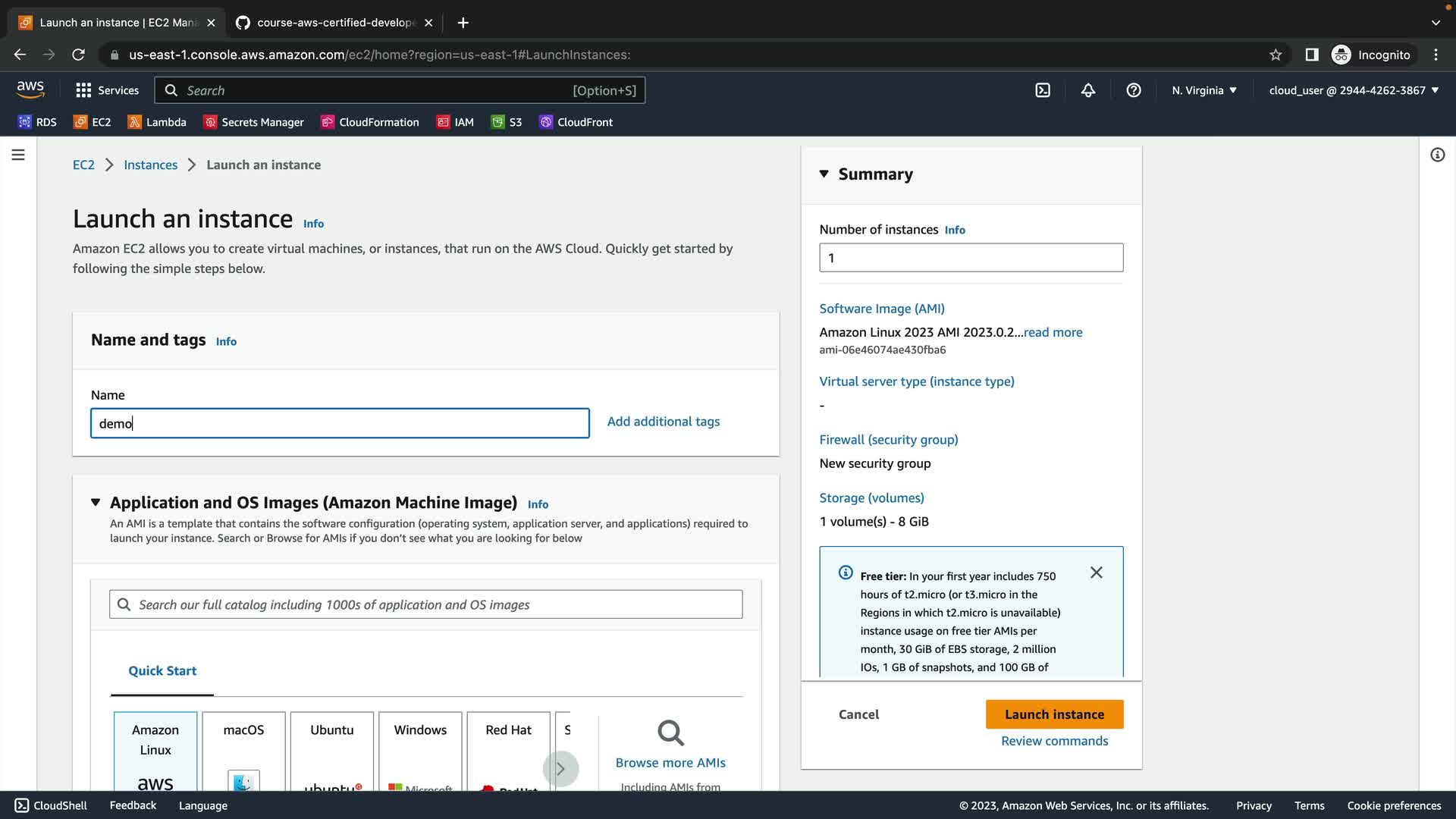Open the Lambda bookmark shortcut

[157, 122]
